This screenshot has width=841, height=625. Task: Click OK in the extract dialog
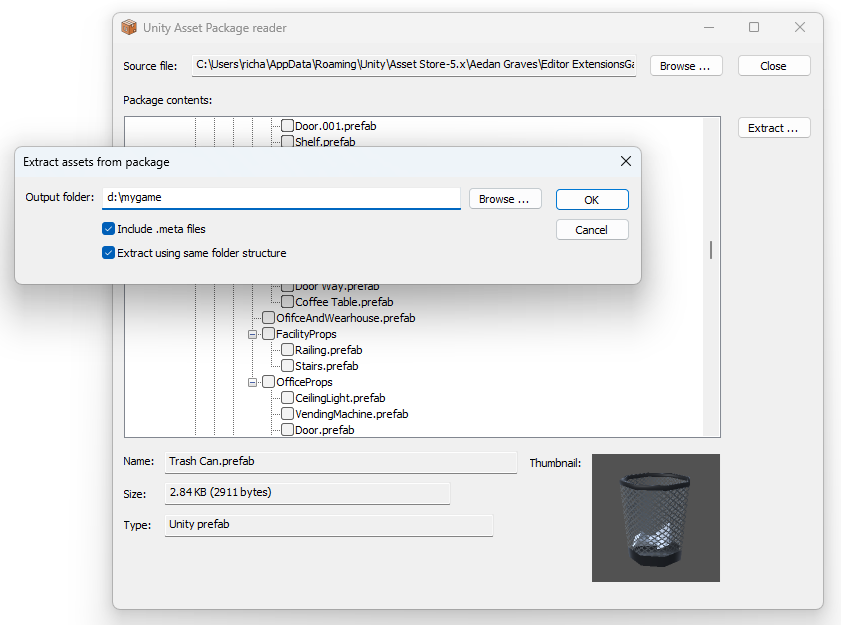592,200
